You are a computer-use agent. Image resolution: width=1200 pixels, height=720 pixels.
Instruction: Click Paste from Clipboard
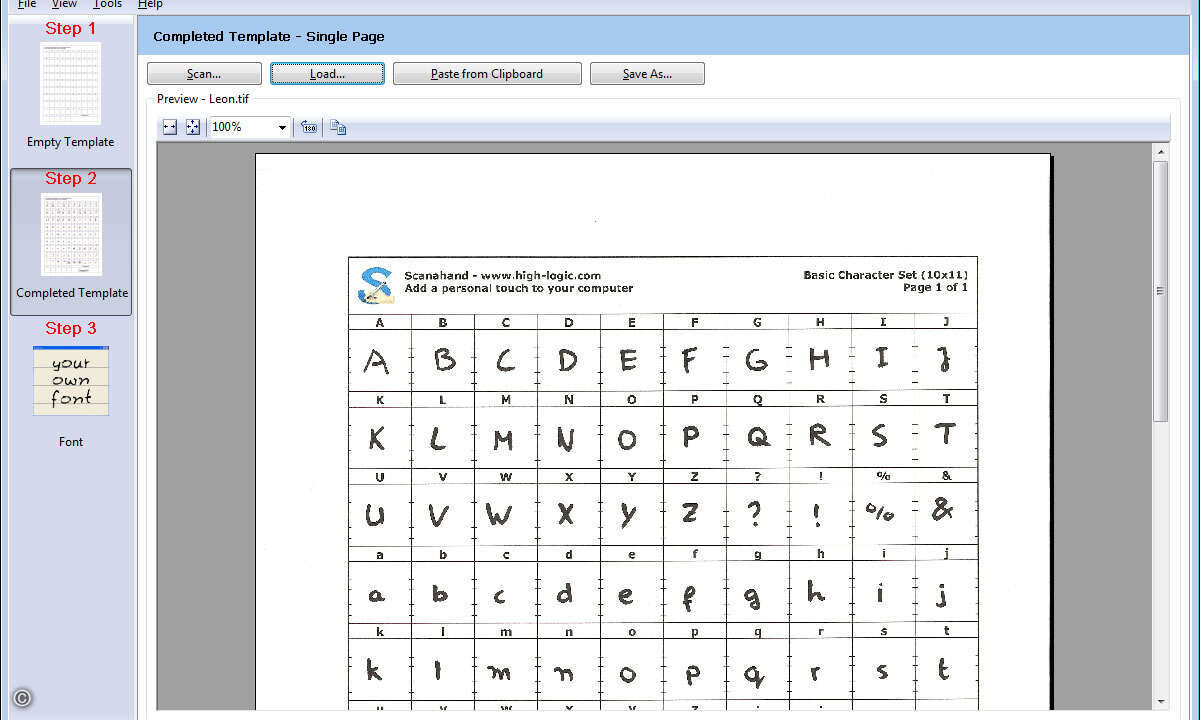[487, 74]
